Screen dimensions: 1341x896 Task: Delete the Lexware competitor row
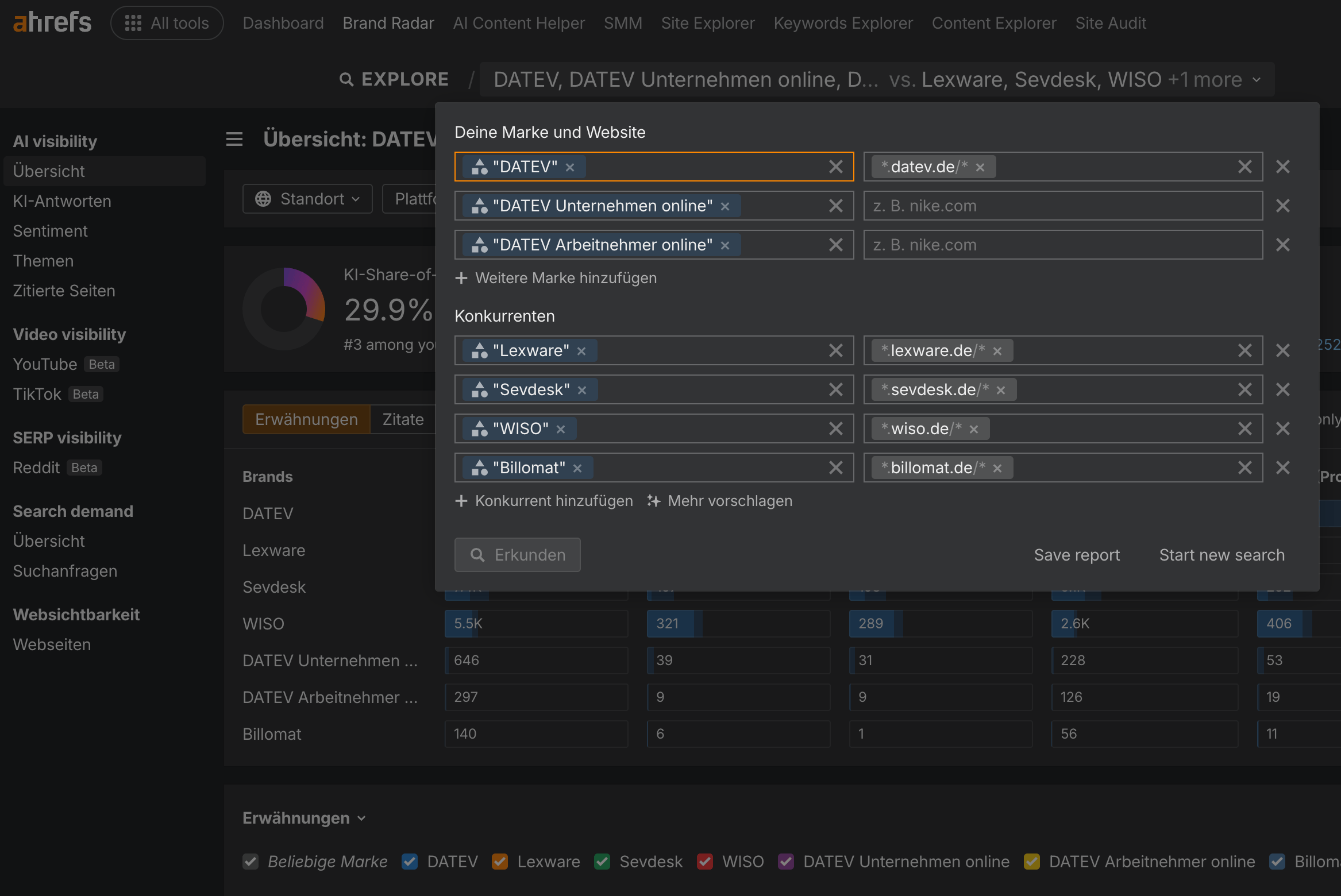(1282, 350)
